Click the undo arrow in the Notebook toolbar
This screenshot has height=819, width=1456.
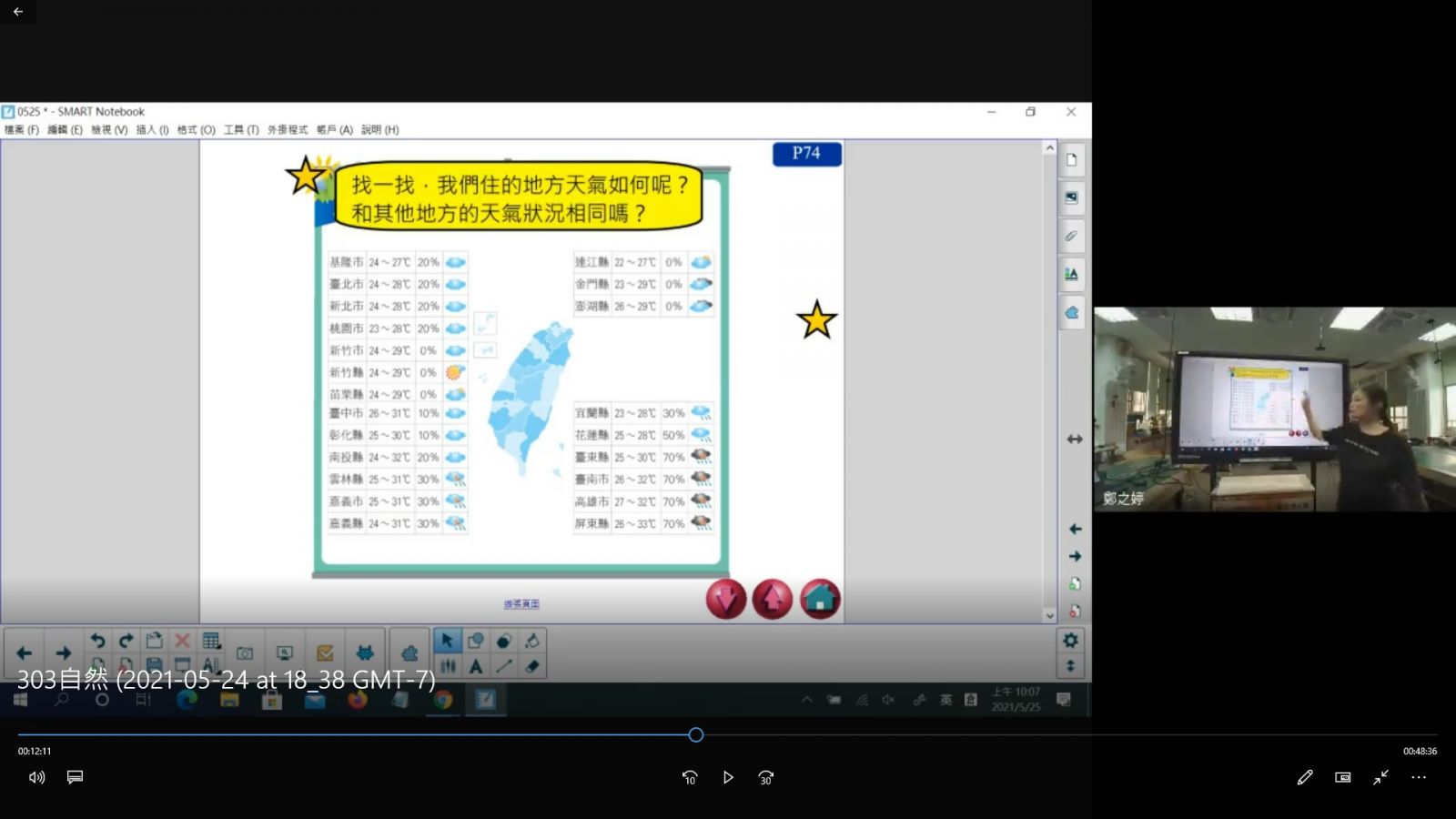(x=97, y=641)
